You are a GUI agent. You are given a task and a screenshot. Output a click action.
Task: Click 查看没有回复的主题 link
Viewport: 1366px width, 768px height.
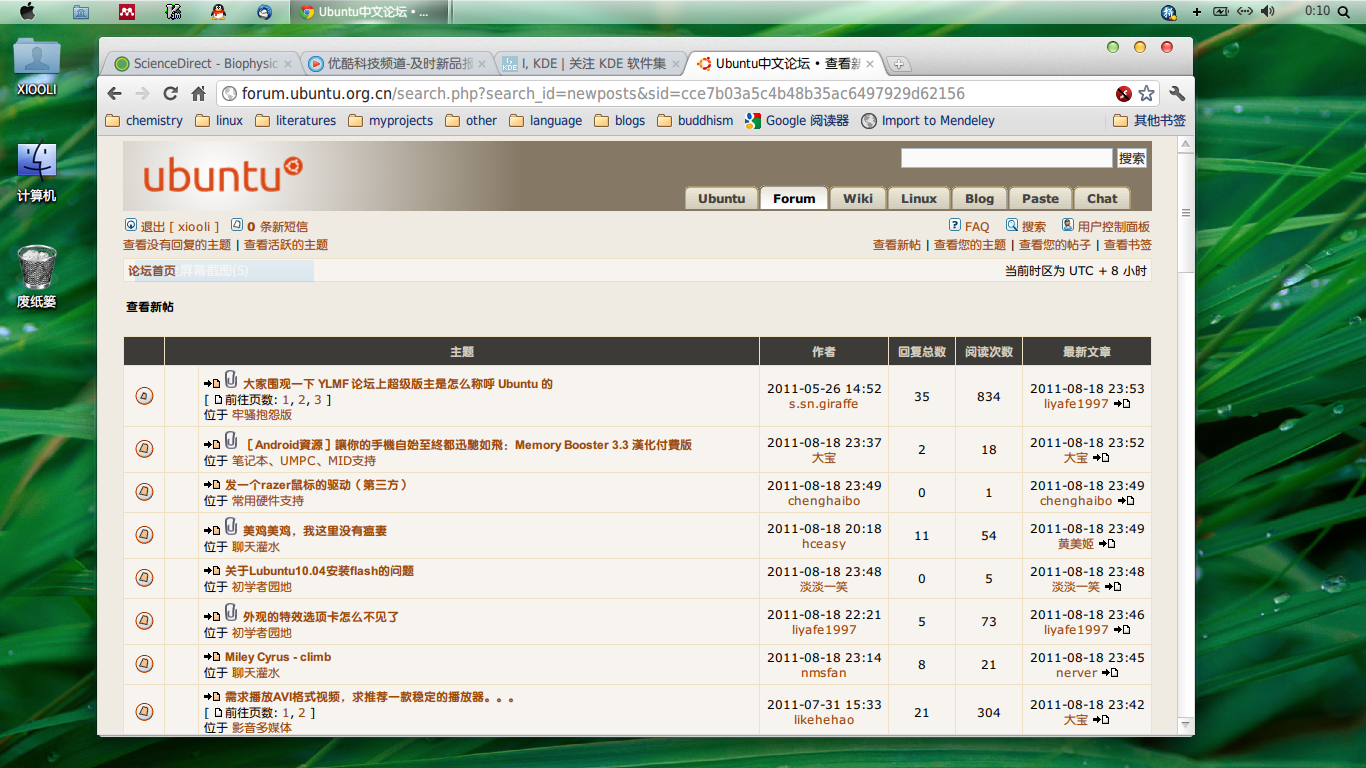pyautogui.click(x=177, y=244)
